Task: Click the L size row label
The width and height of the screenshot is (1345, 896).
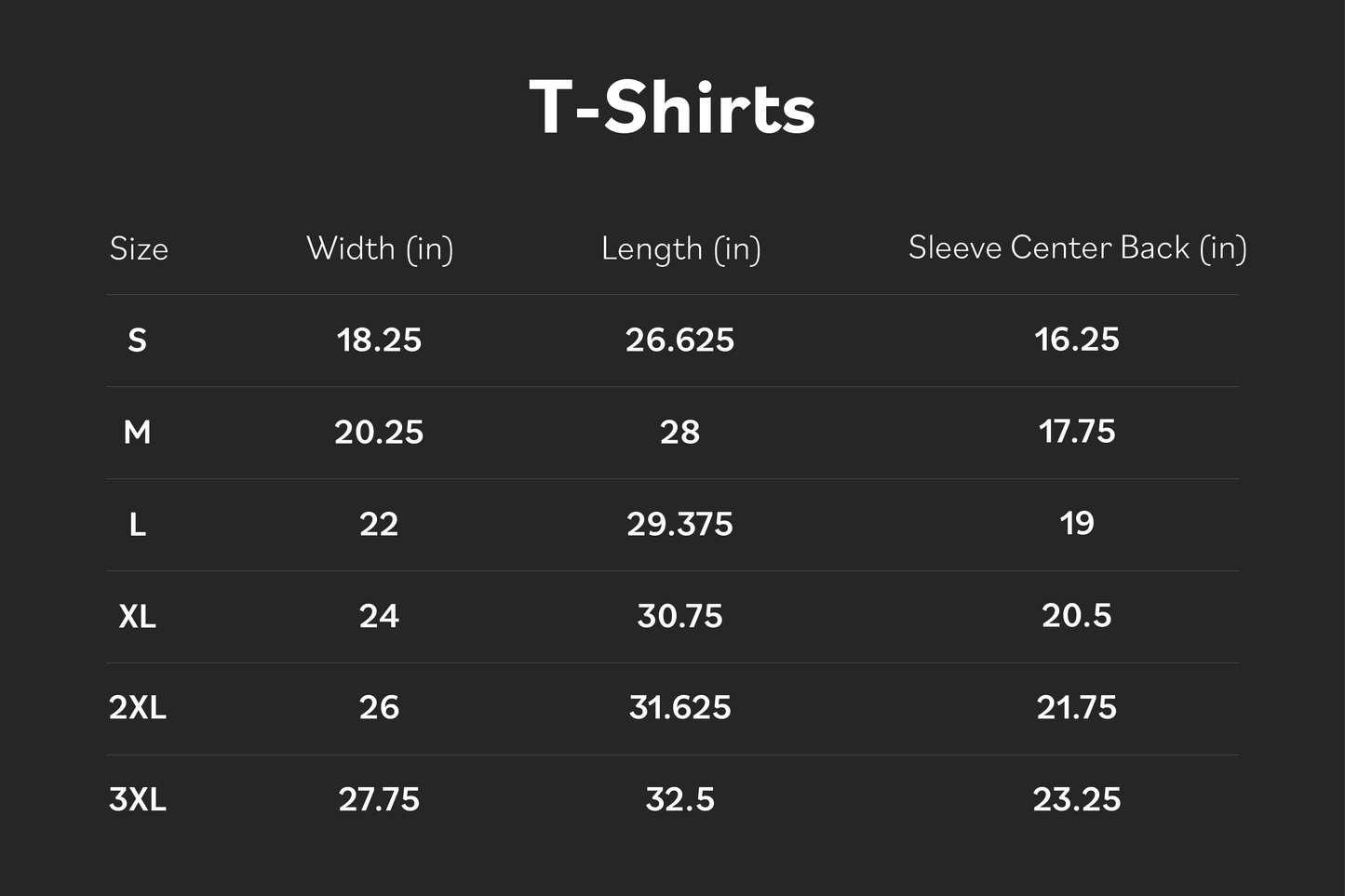Action: [x=137, y=525]
